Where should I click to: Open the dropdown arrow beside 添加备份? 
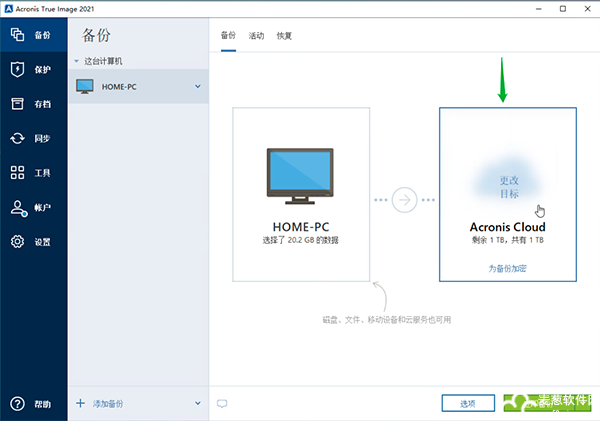198,403
